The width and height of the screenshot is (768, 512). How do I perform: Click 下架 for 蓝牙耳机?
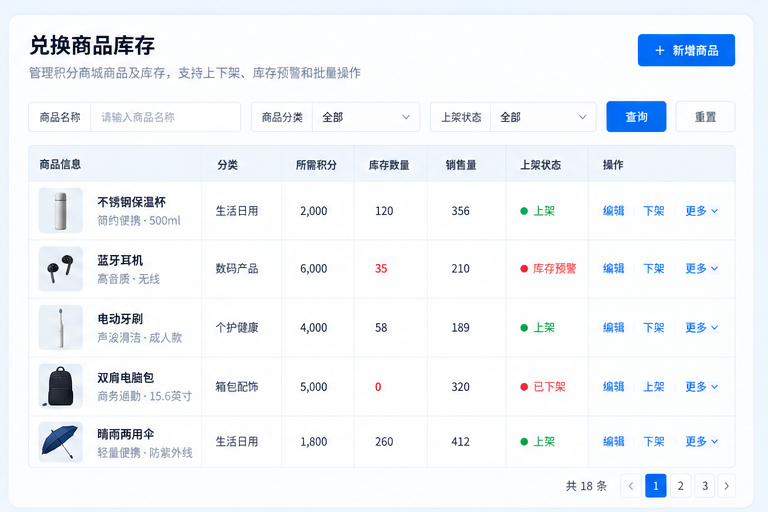pyautogui.click(x=653, y=268)
